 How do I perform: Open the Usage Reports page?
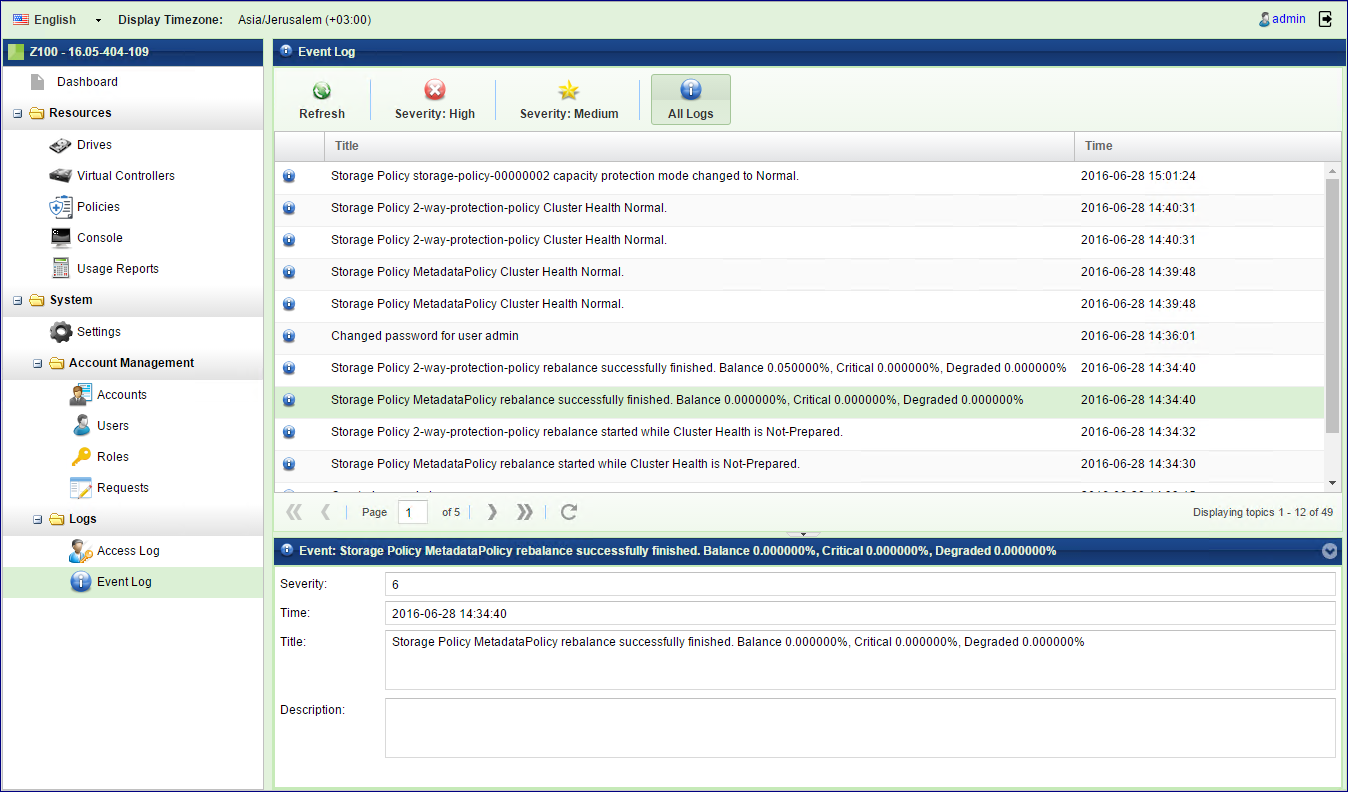point(117,269)
